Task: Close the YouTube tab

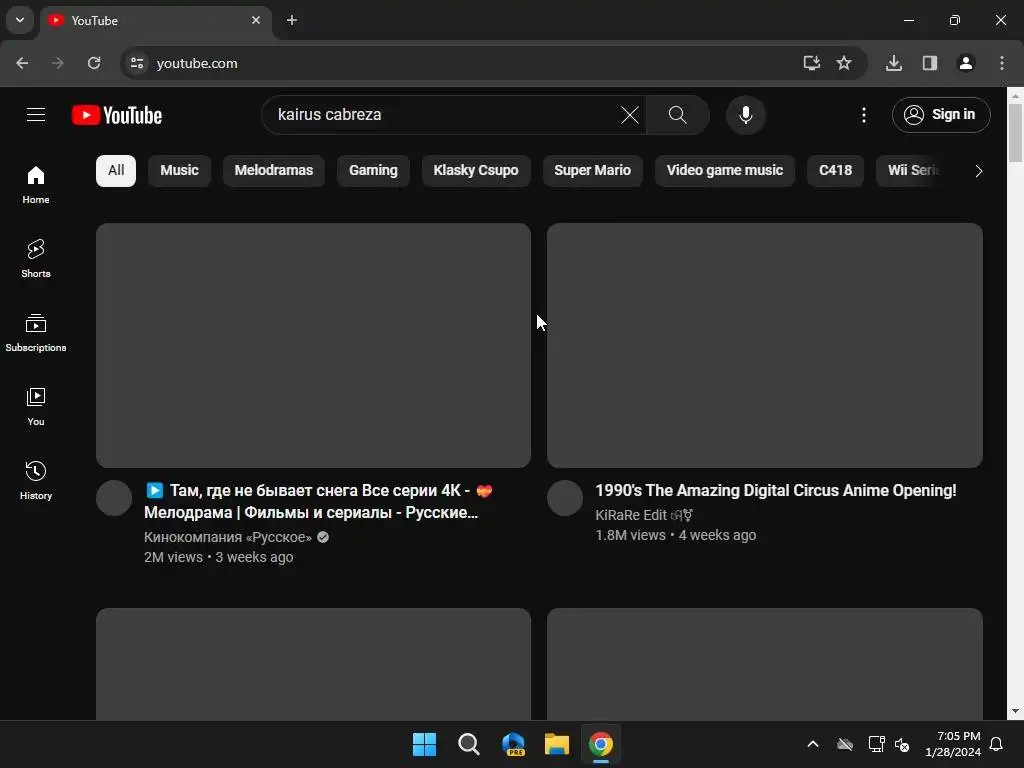Action: (x=256, y=20)
